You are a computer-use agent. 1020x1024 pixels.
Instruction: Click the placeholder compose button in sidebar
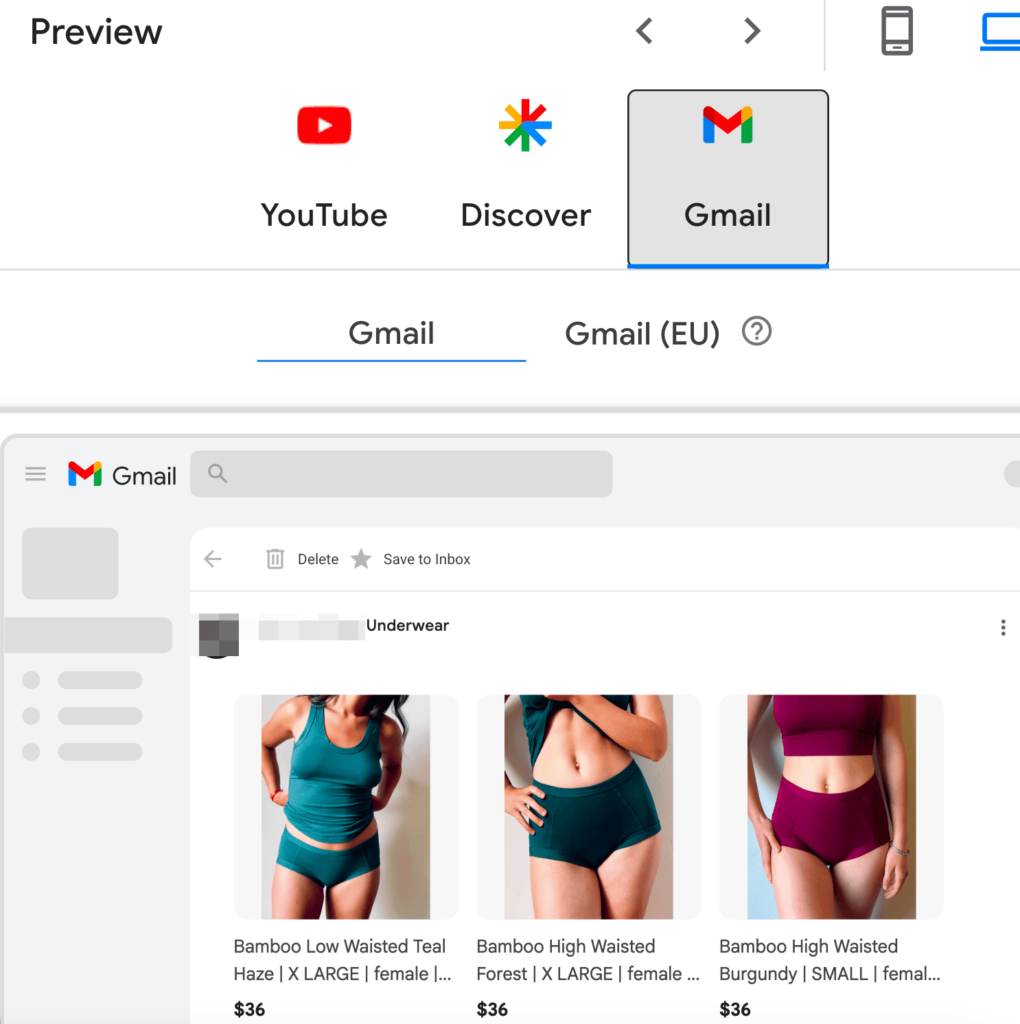(71, 564)
